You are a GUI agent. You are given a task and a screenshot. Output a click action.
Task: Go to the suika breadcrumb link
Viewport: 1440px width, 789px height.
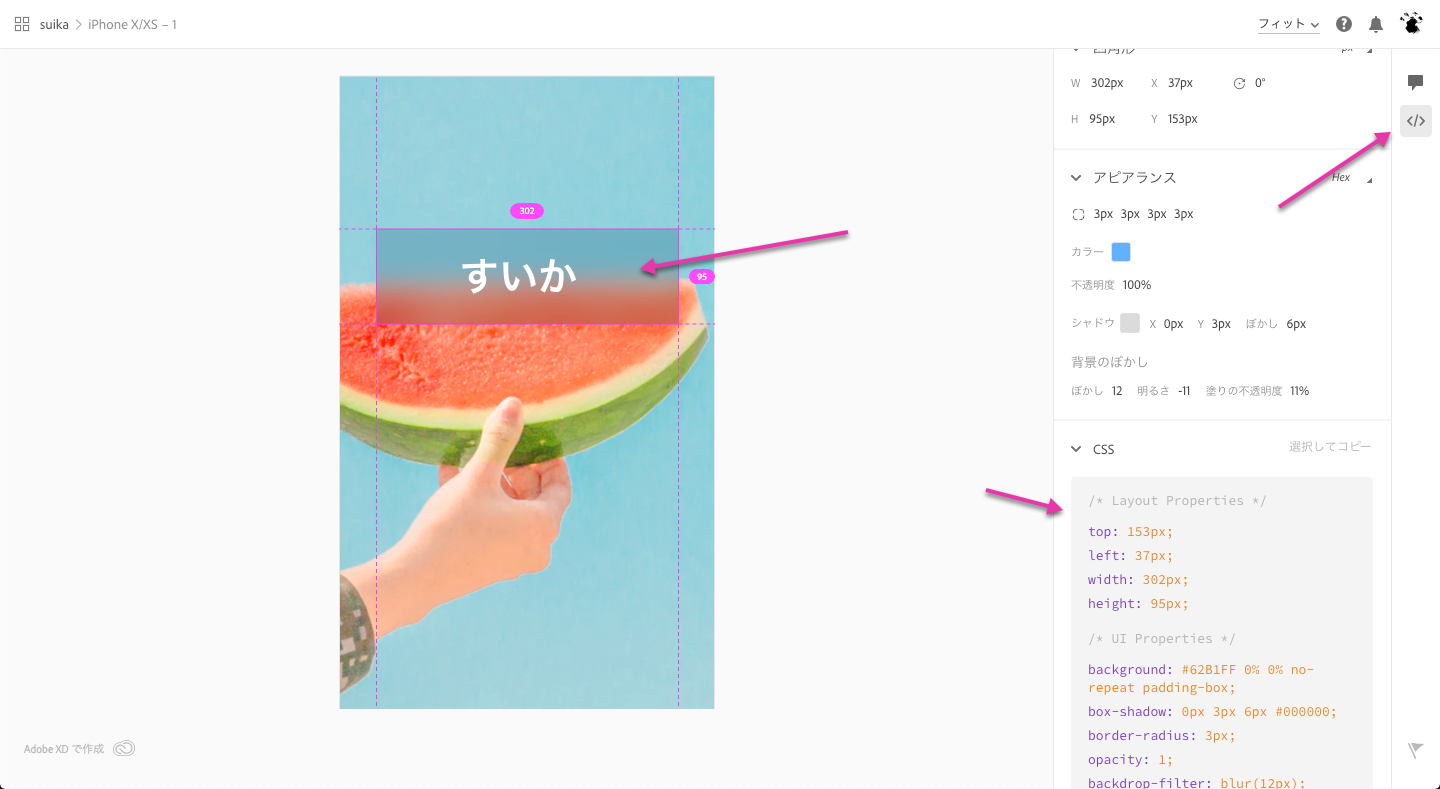click(54, 24)
